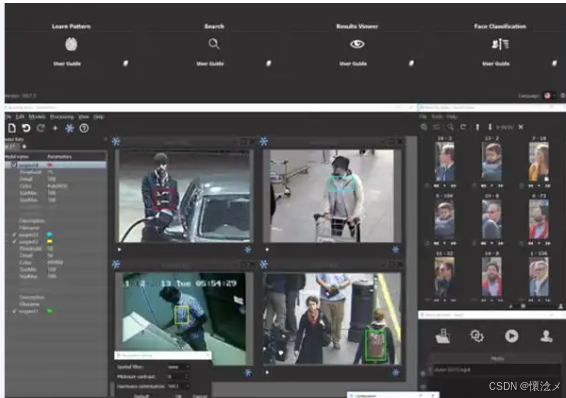
Task: Toggle the checkmark of the green-tagged model
Action: [14, 311]
